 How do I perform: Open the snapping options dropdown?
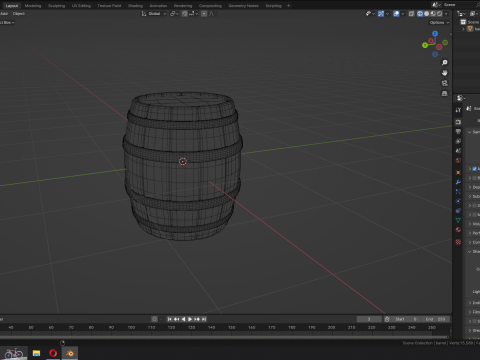(194, 14)
